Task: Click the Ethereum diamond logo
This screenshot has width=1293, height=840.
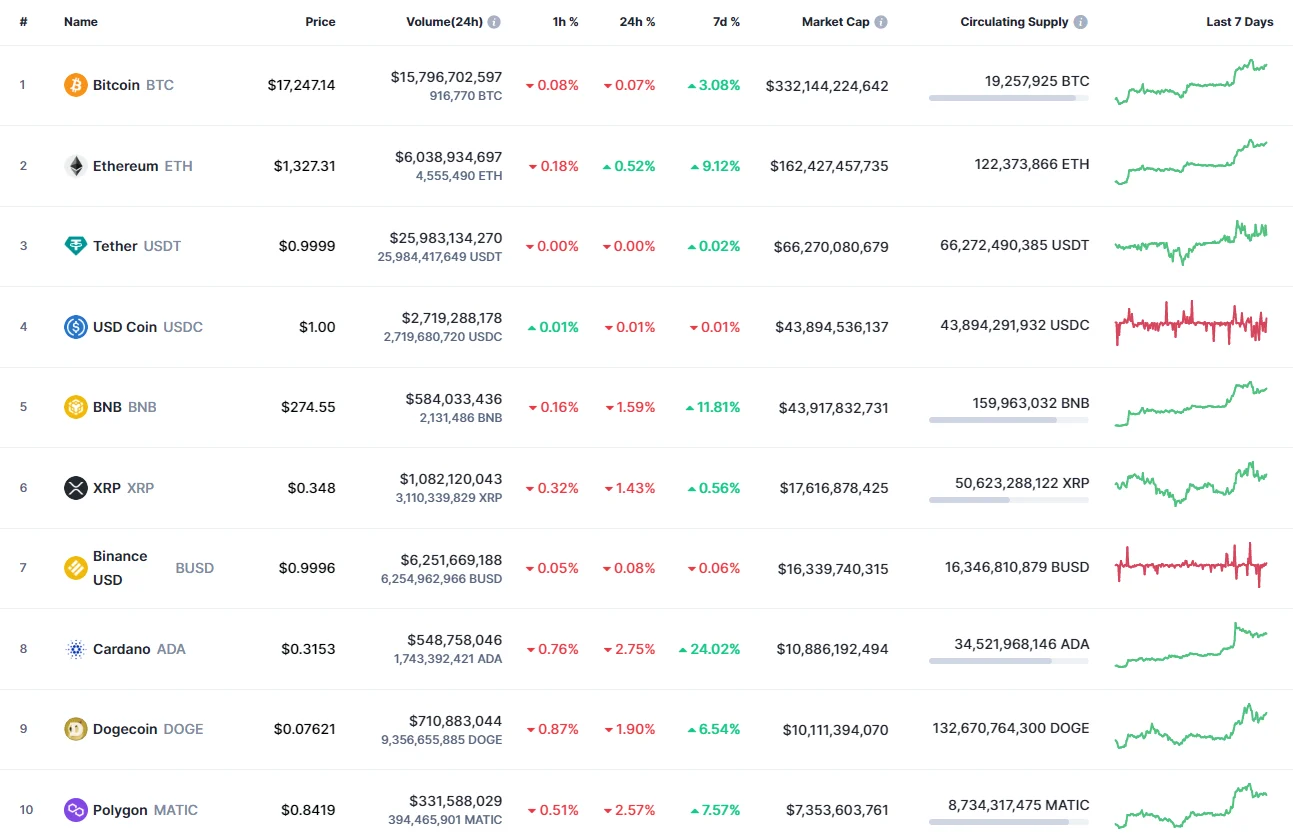Action: 76,166
